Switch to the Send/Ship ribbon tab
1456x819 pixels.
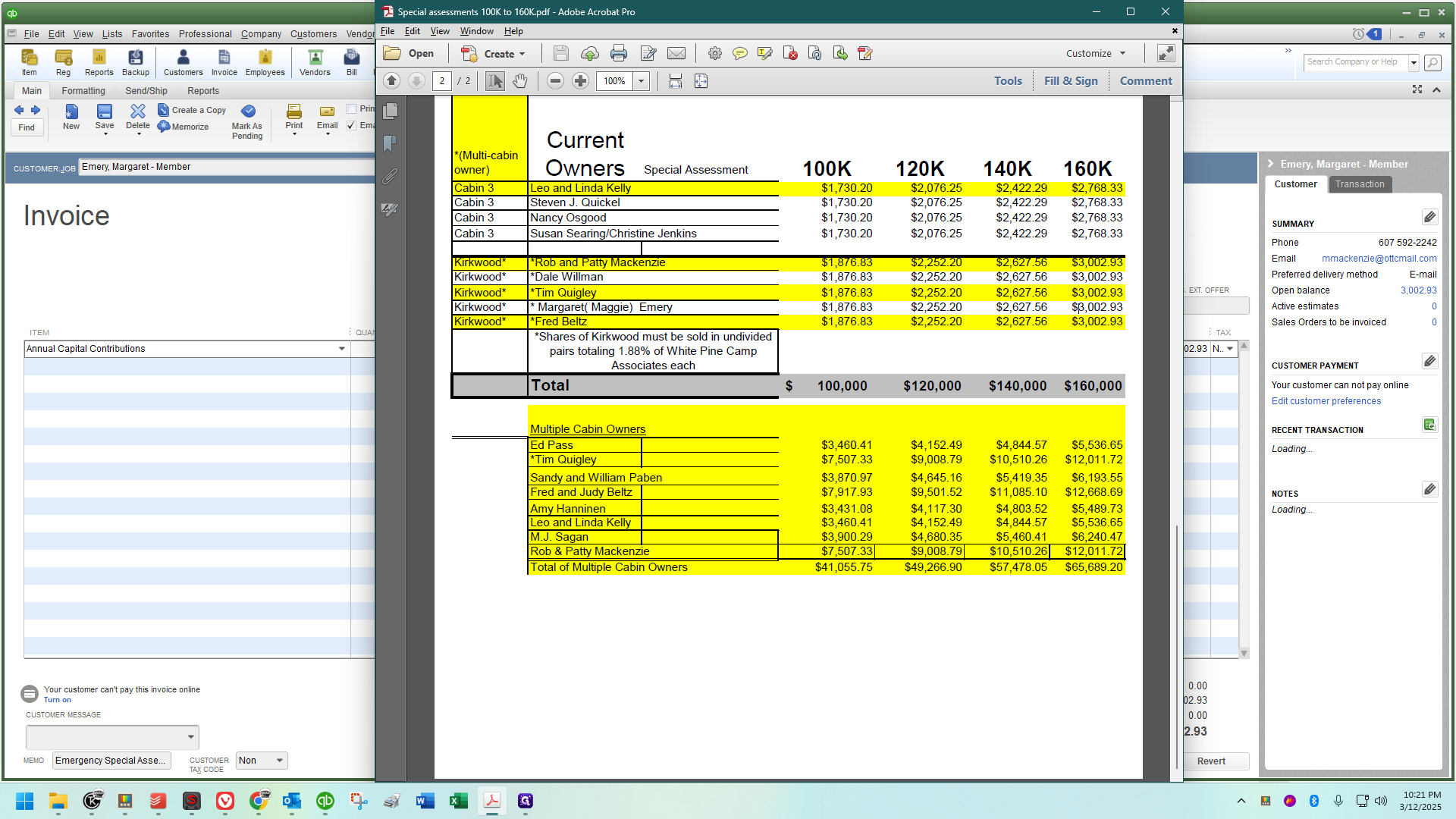[146, 91]
